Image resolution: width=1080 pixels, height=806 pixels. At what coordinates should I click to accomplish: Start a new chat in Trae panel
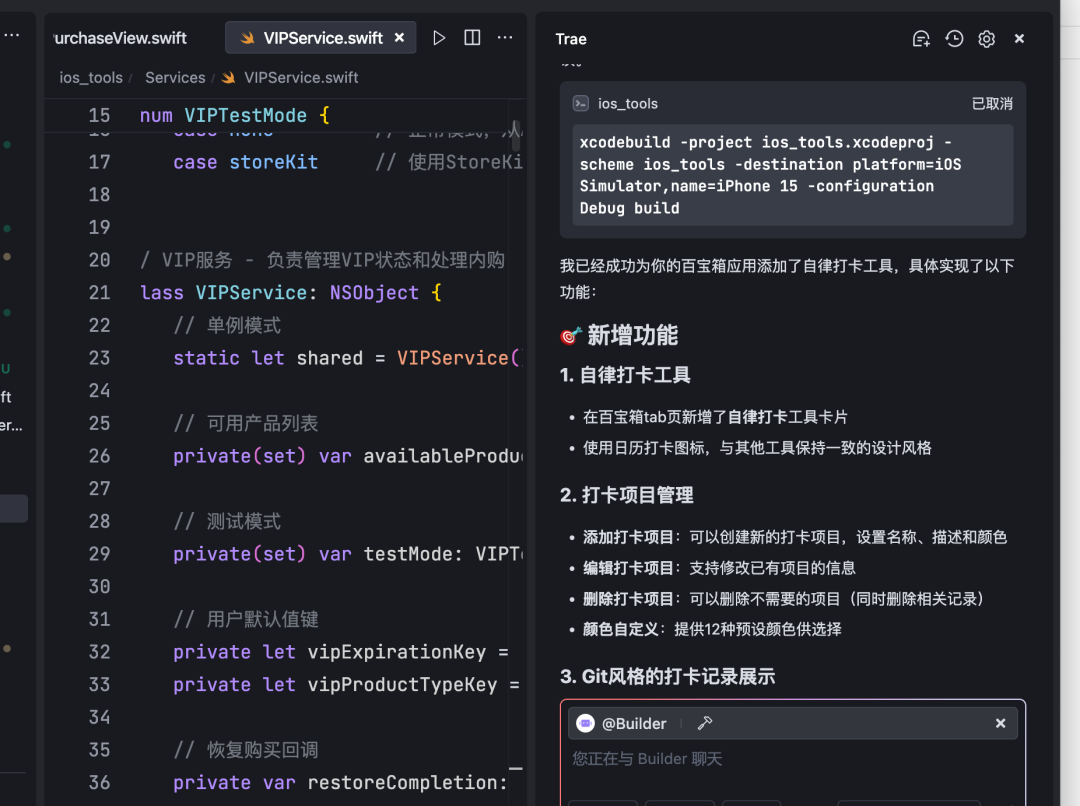point(921,39)
